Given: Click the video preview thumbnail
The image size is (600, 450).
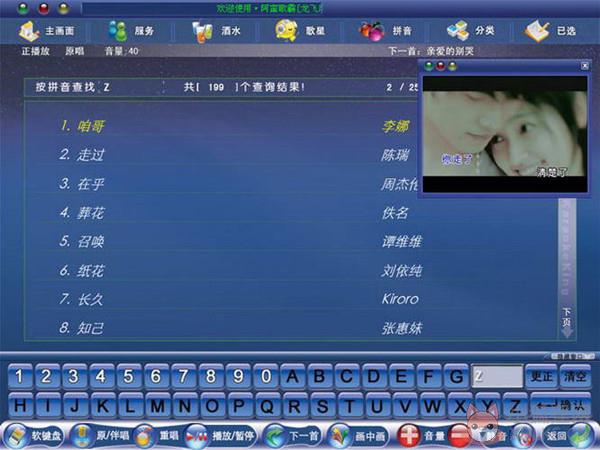Looking at the screenshot, I should coord(505,134).
